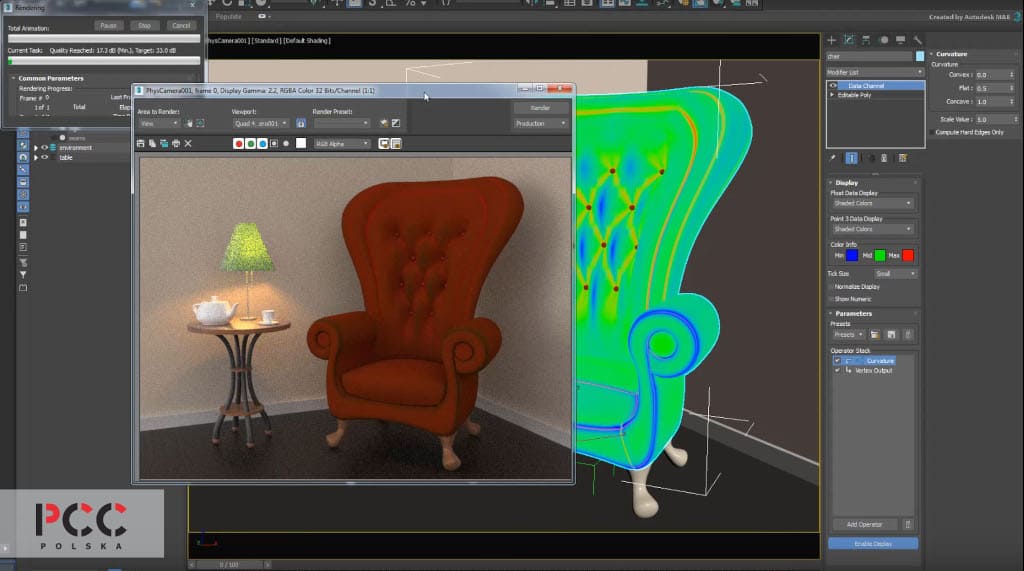Expand the Editable Poly modifier
The height and width of the screenshot is (571, 1024).
pyautogui.click(x=832, y=95)
